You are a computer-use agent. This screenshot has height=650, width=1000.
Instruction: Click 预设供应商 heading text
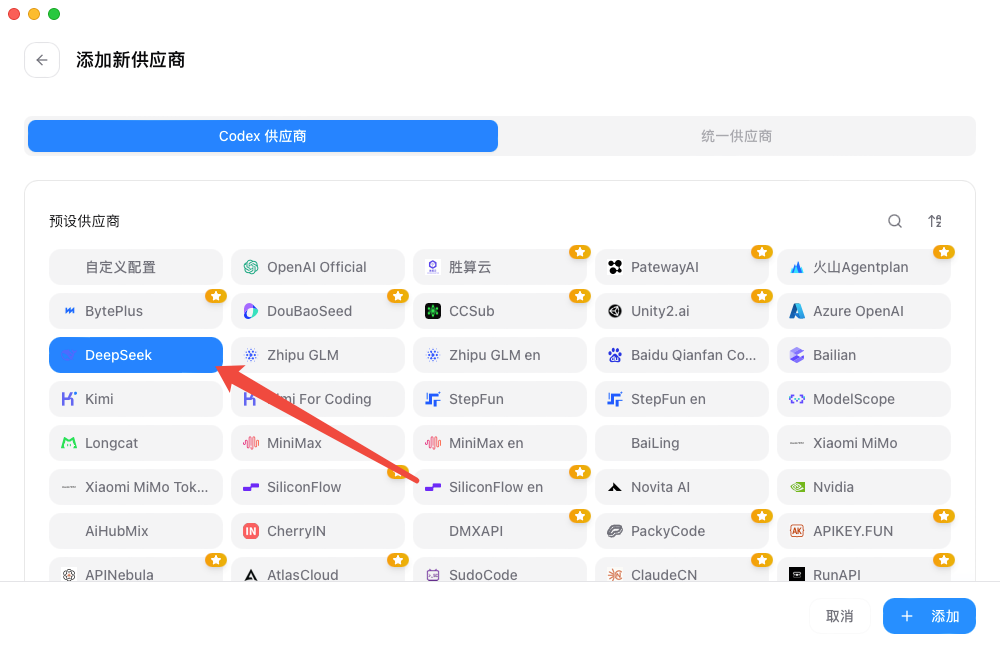pos(84,221)
